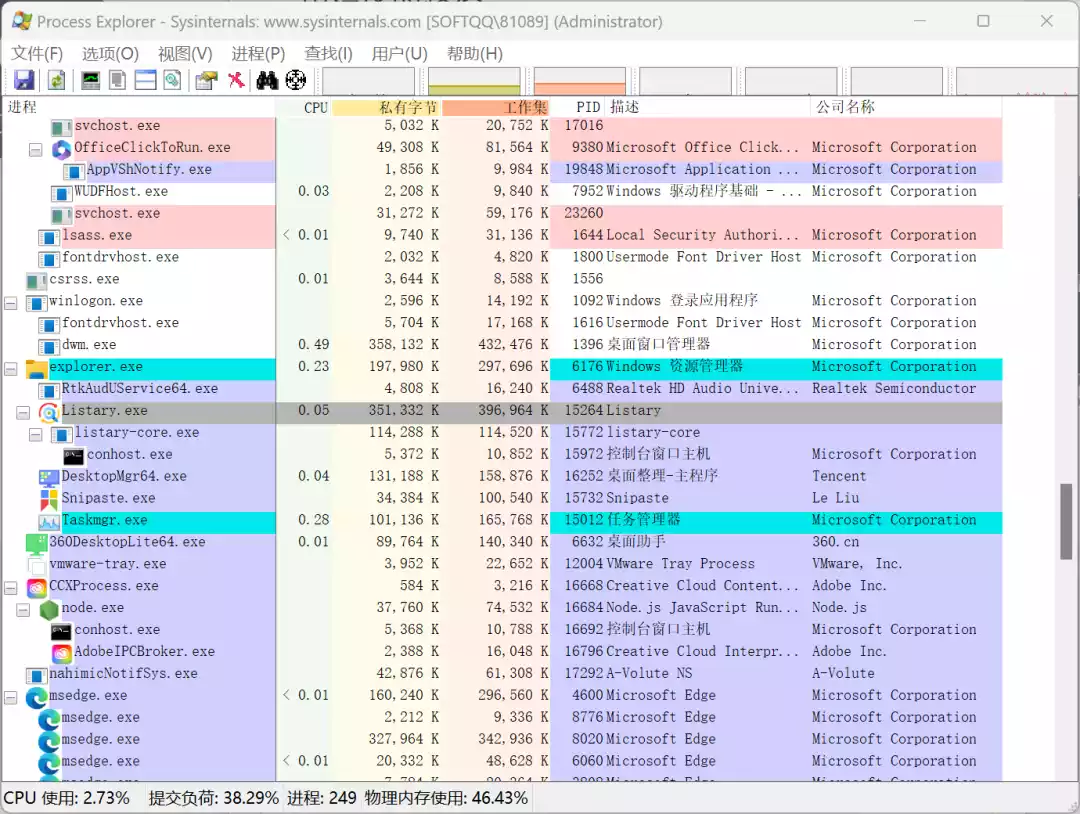1080x814 pixels.
Task: Open the System Information graph icon
Action: click(x=90, y=81)
